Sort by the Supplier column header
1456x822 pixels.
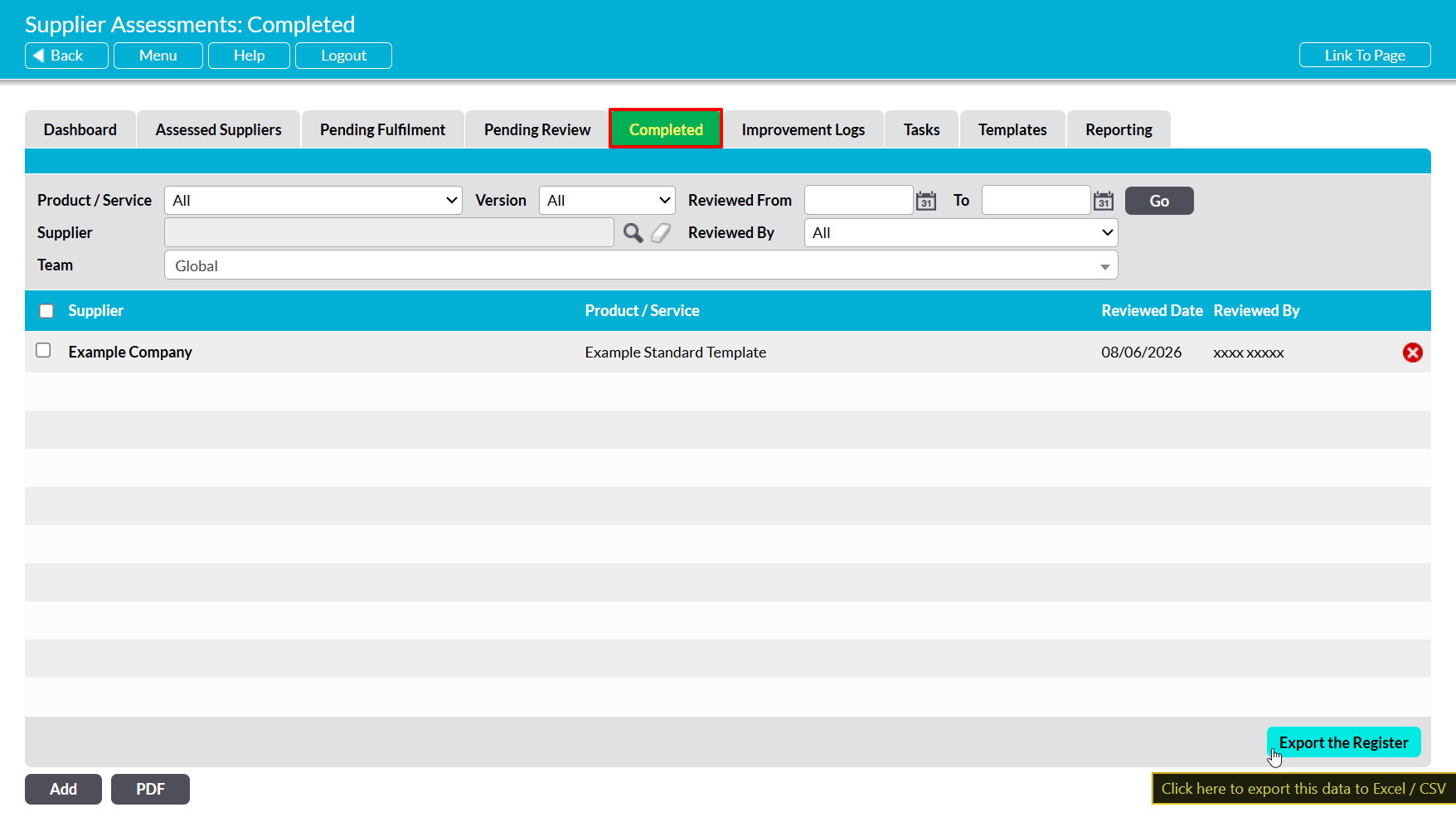[x=96, y=311]
